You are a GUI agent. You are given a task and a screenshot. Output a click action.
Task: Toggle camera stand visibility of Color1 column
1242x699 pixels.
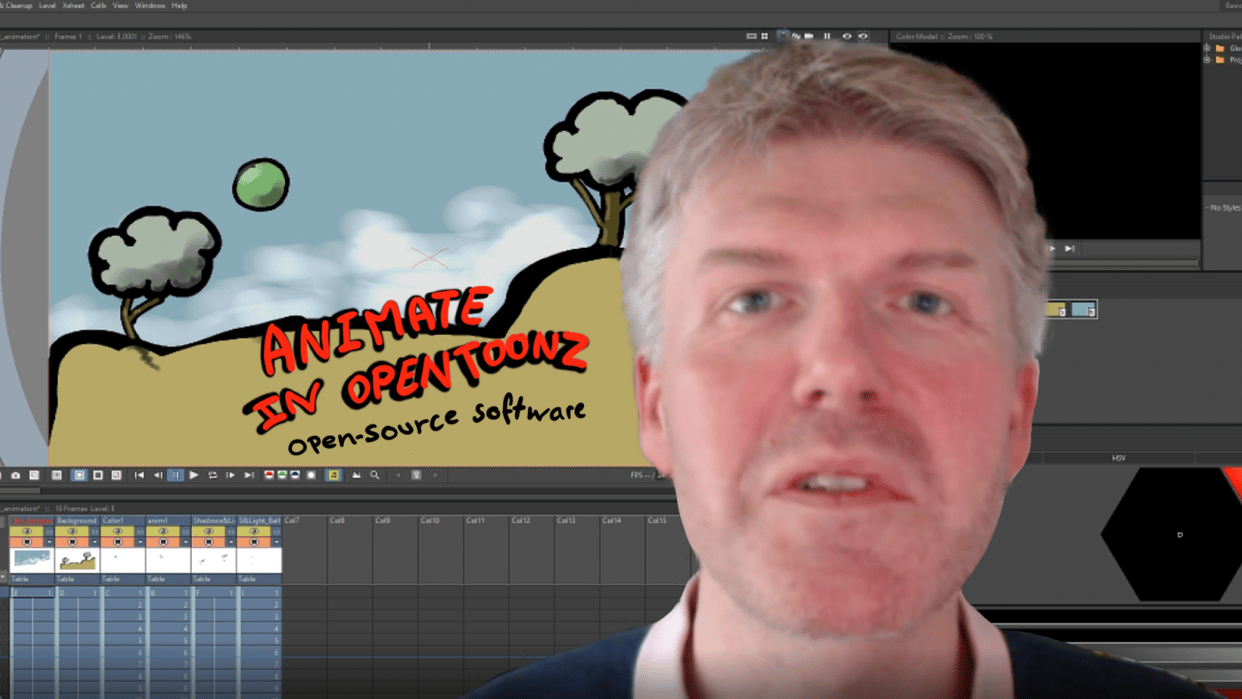(117, 542)
